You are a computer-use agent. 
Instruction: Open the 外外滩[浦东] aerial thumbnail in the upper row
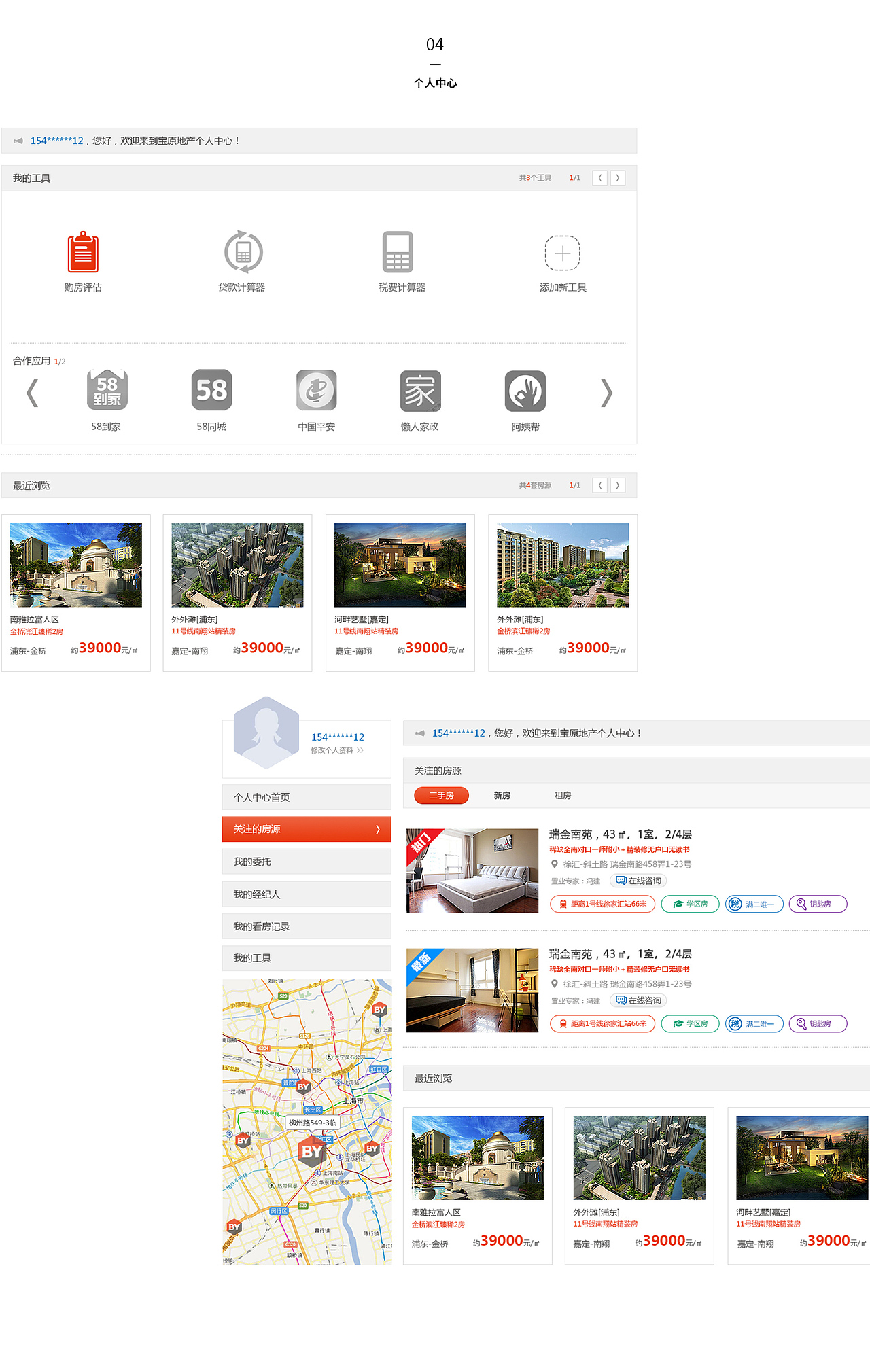[x=237, y=565]
